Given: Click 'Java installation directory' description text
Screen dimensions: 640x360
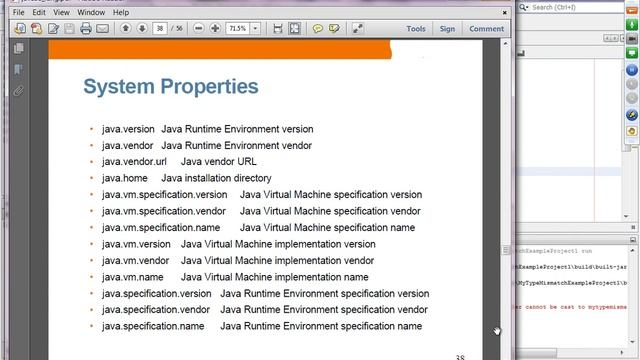Looking at the screenshot, I should [216, 178].
